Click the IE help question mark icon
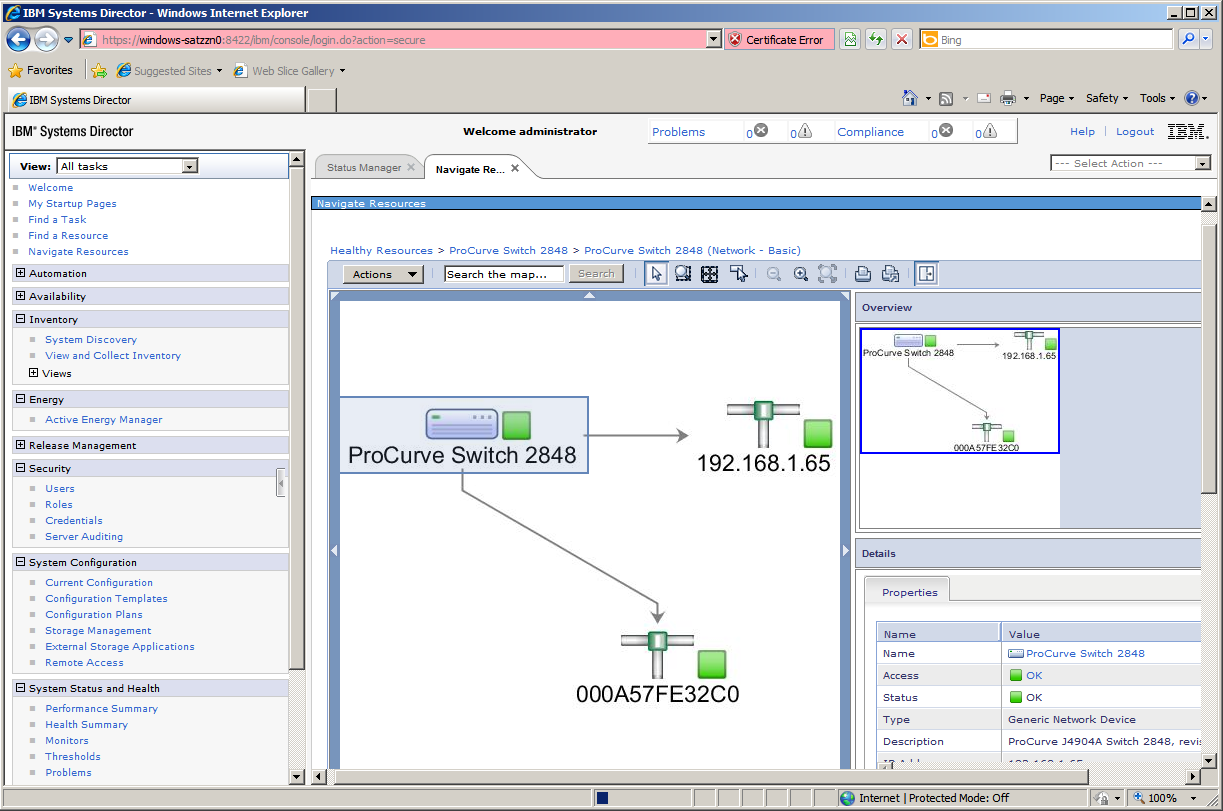Screen dimensions: 1223x811 click(1192, 98)
